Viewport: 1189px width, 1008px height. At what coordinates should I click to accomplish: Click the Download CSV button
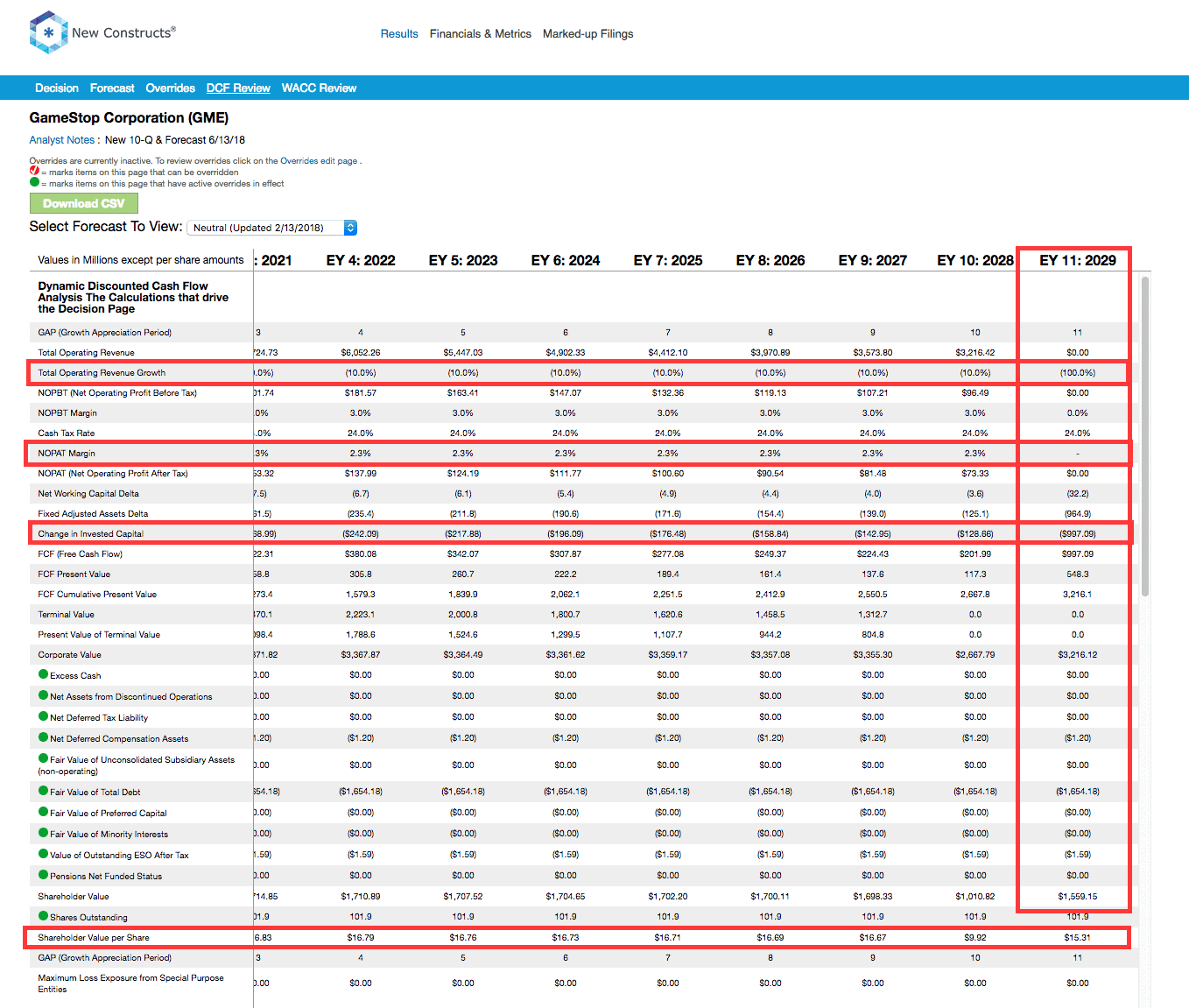pyautogui.click(x=84, y=203)
